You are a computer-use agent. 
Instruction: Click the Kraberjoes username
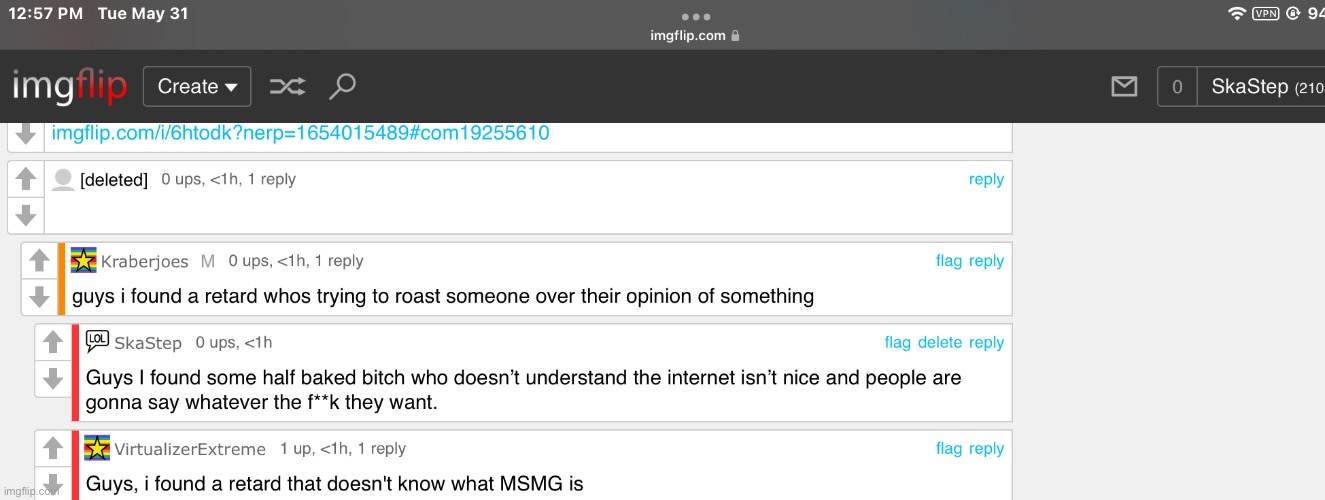[144, 261]
